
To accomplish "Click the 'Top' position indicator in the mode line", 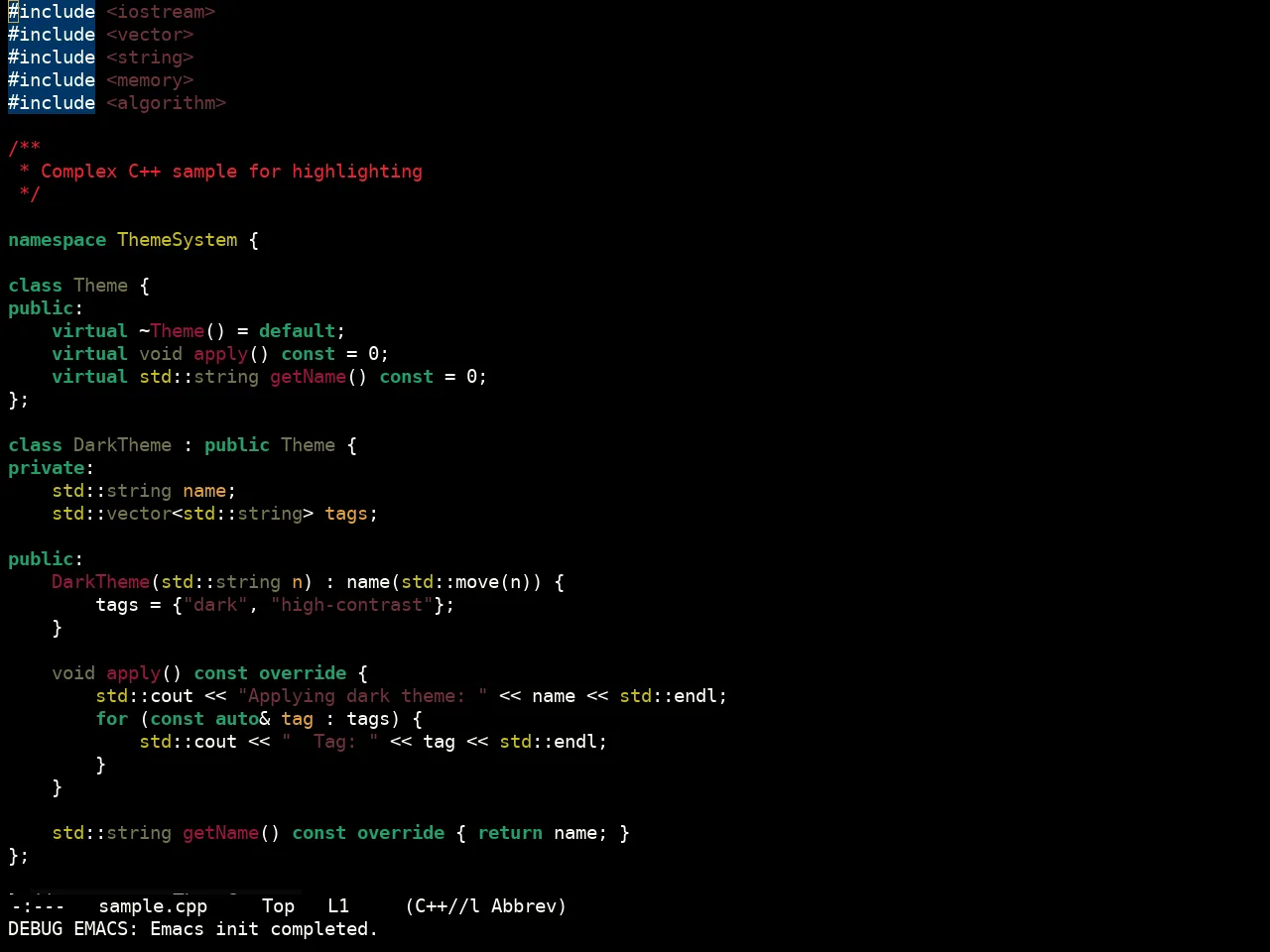I will [278, 906].
